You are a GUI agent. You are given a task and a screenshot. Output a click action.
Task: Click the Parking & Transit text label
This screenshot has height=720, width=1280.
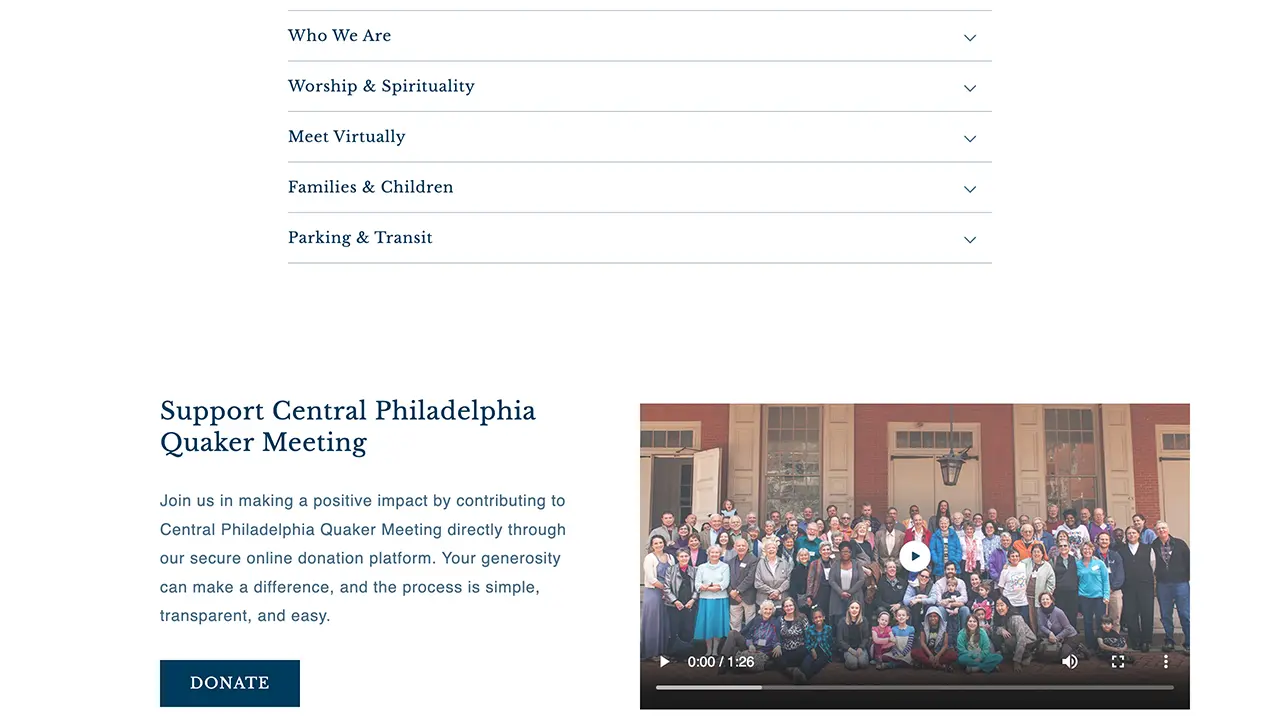click(x=360, y=238)
